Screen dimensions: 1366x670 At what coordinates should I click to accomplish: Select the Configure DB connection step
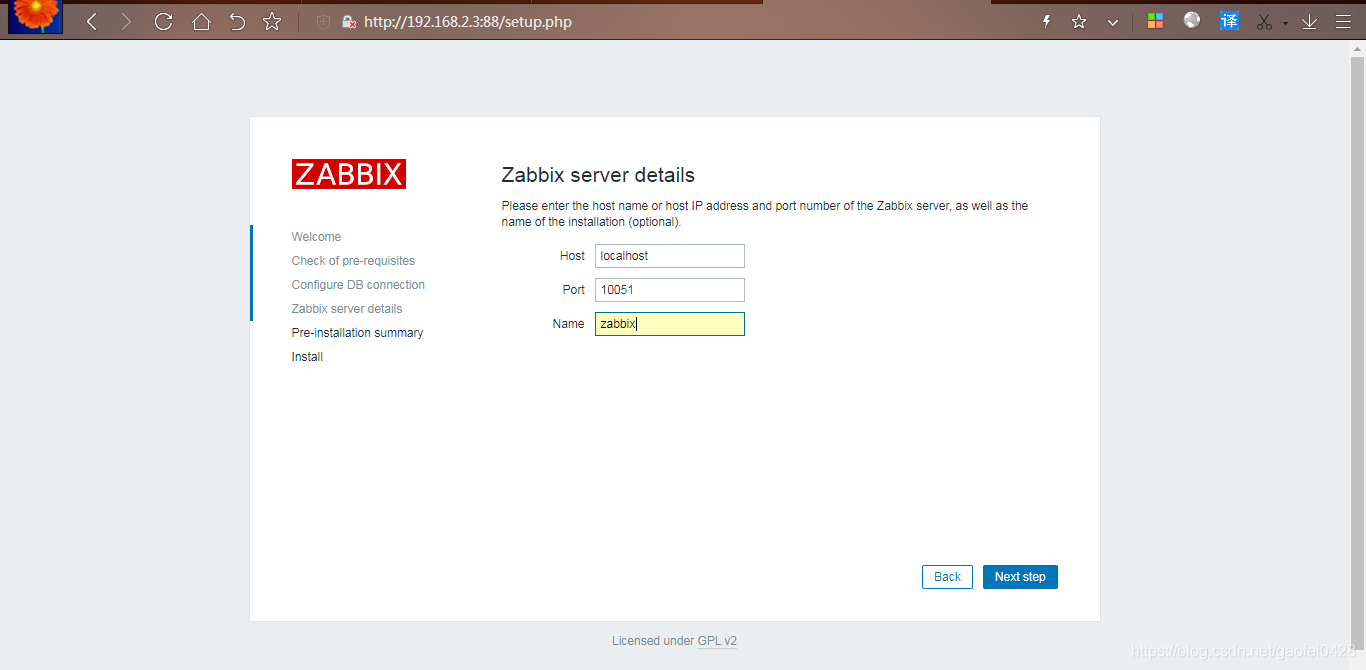tap(357, 284)
